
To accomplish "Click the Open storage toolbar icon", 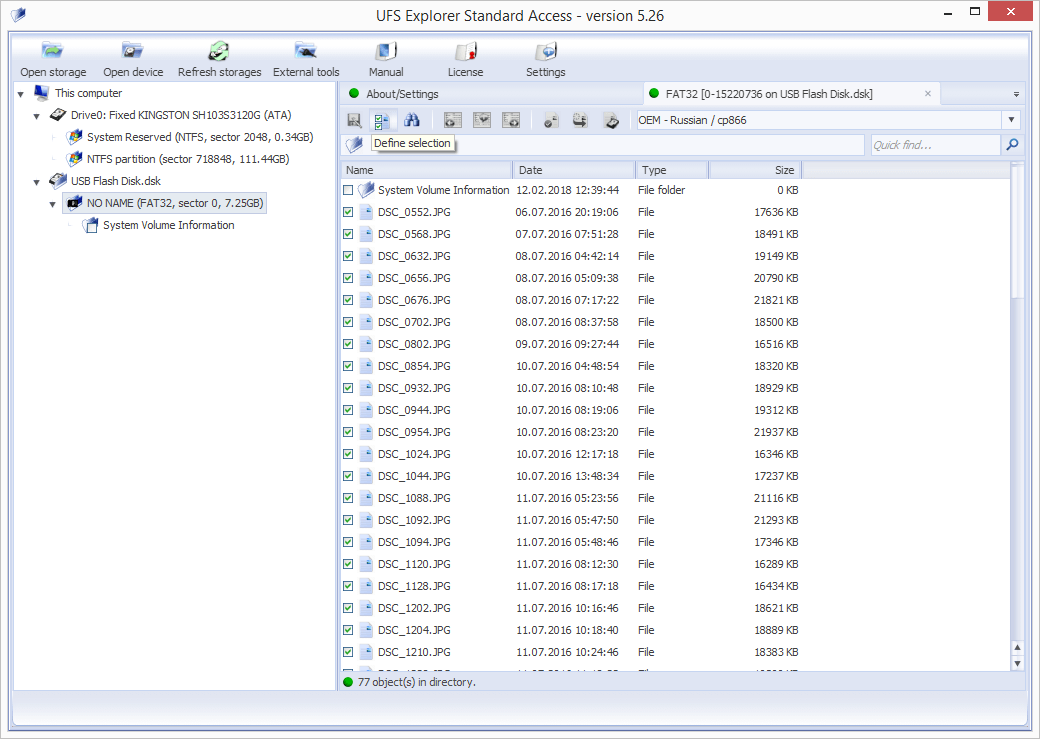I will click(x=53, y=52).
